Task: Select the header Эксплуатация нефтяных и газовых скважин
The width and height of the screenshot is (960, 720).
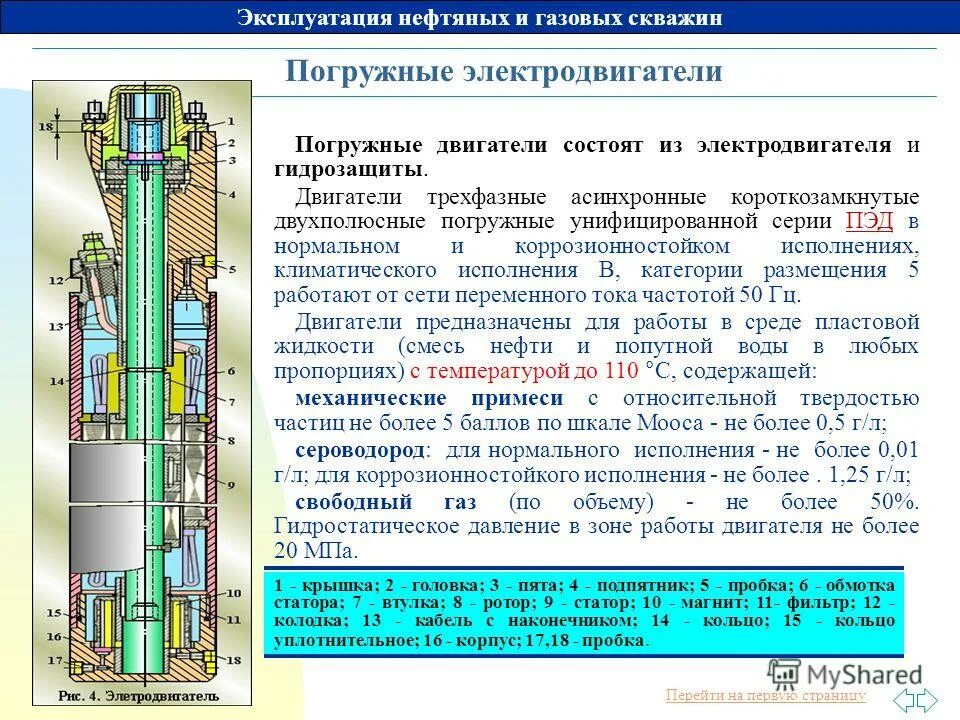Action: tap(480, 16)
